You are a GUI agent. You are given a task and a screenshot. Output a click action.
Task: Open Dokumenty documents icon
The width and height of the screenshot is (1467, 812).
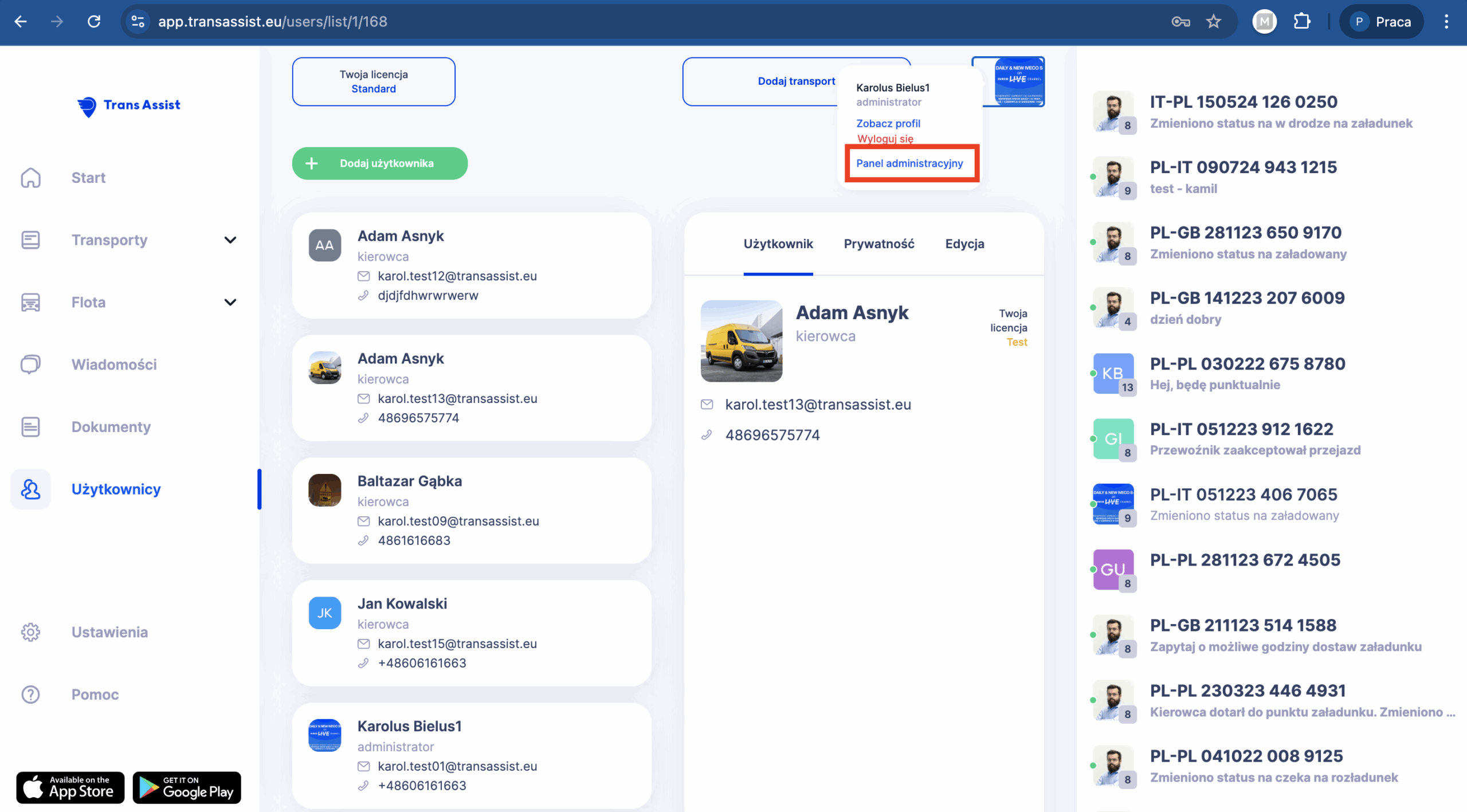click(31, 427)
